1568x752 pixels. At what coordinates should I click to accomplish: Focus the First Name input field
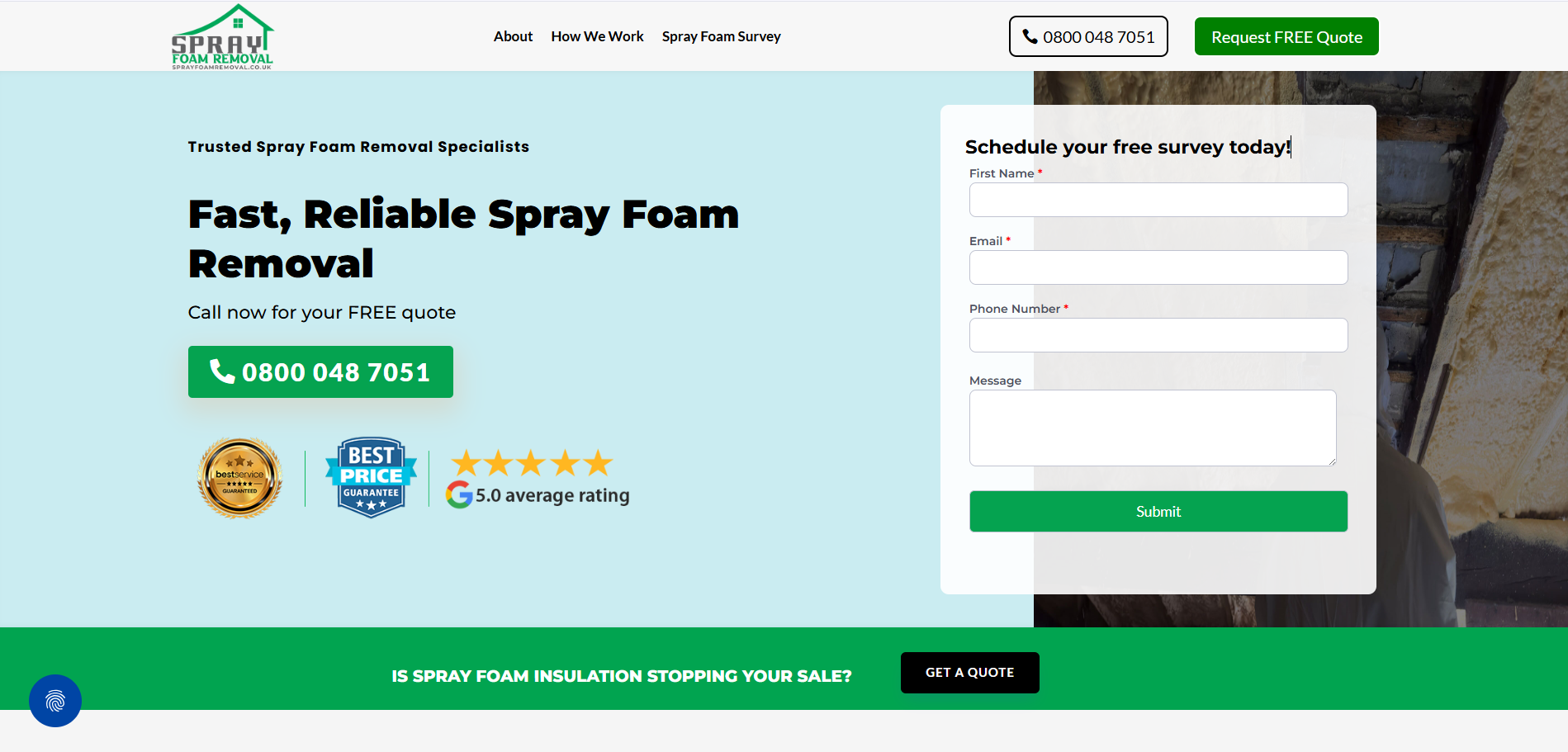point(1158,200)
